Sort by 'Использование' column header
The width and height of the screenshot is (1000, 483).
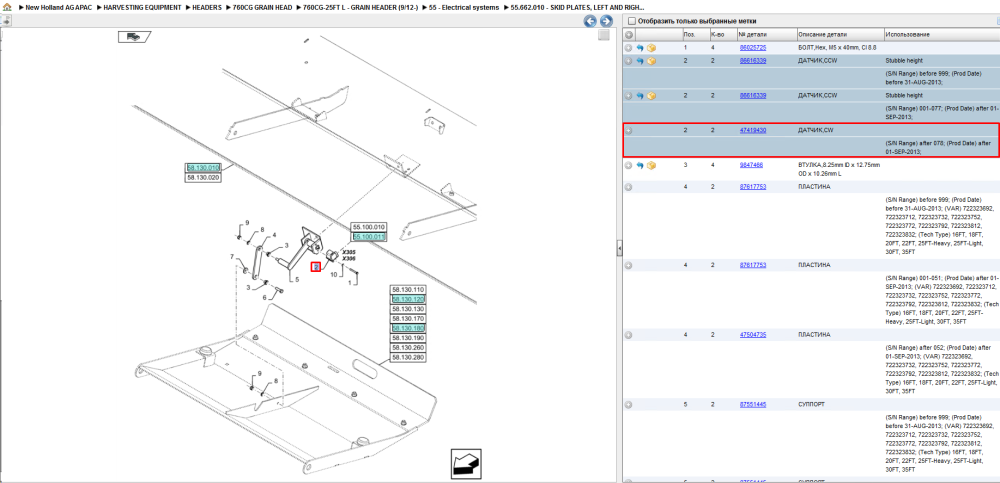(941, 34)
